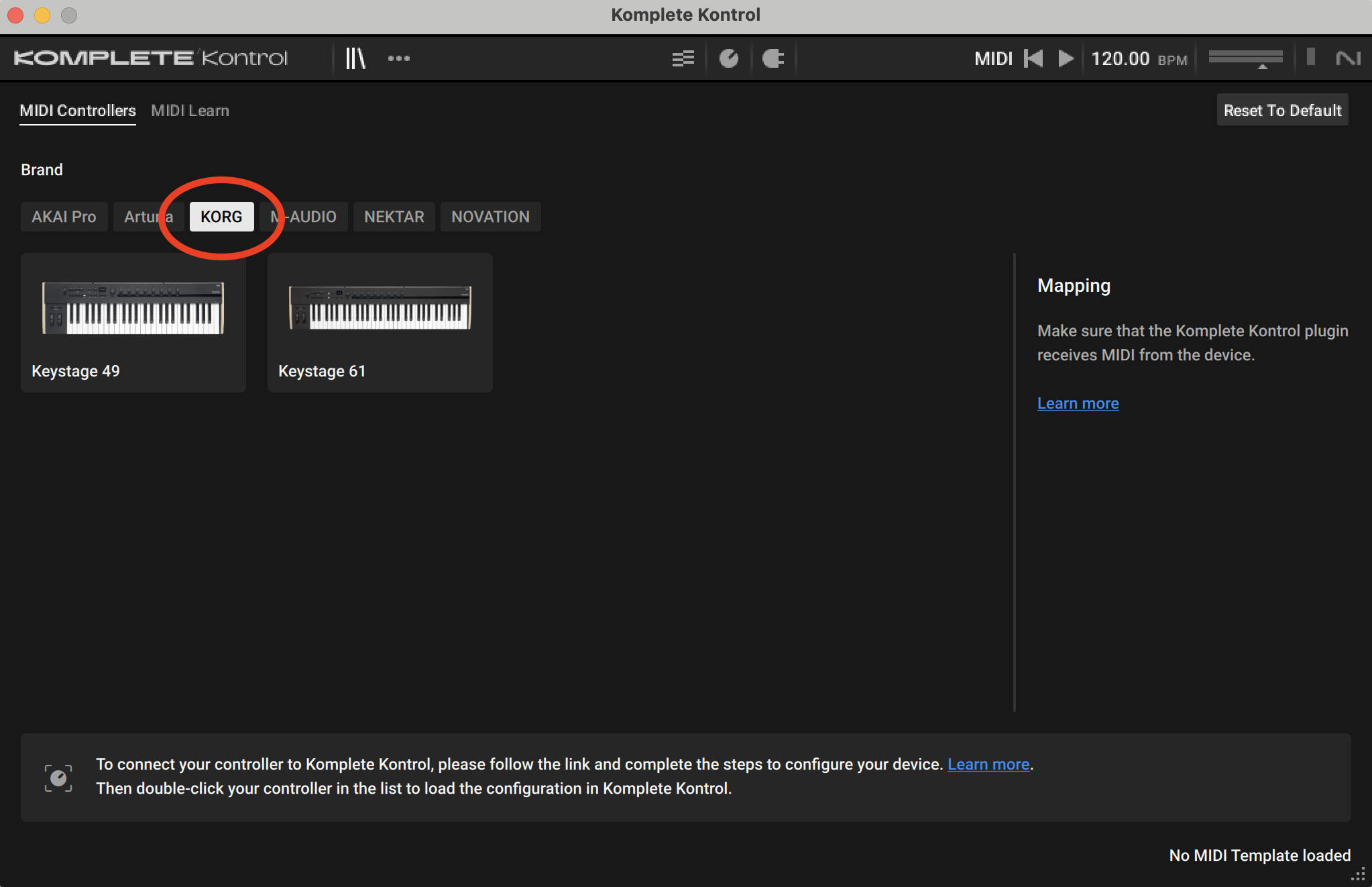Screen dimensions: 1372x887
Task: Open Learn more link in the connection hint
Action: (x=988, y=764)
